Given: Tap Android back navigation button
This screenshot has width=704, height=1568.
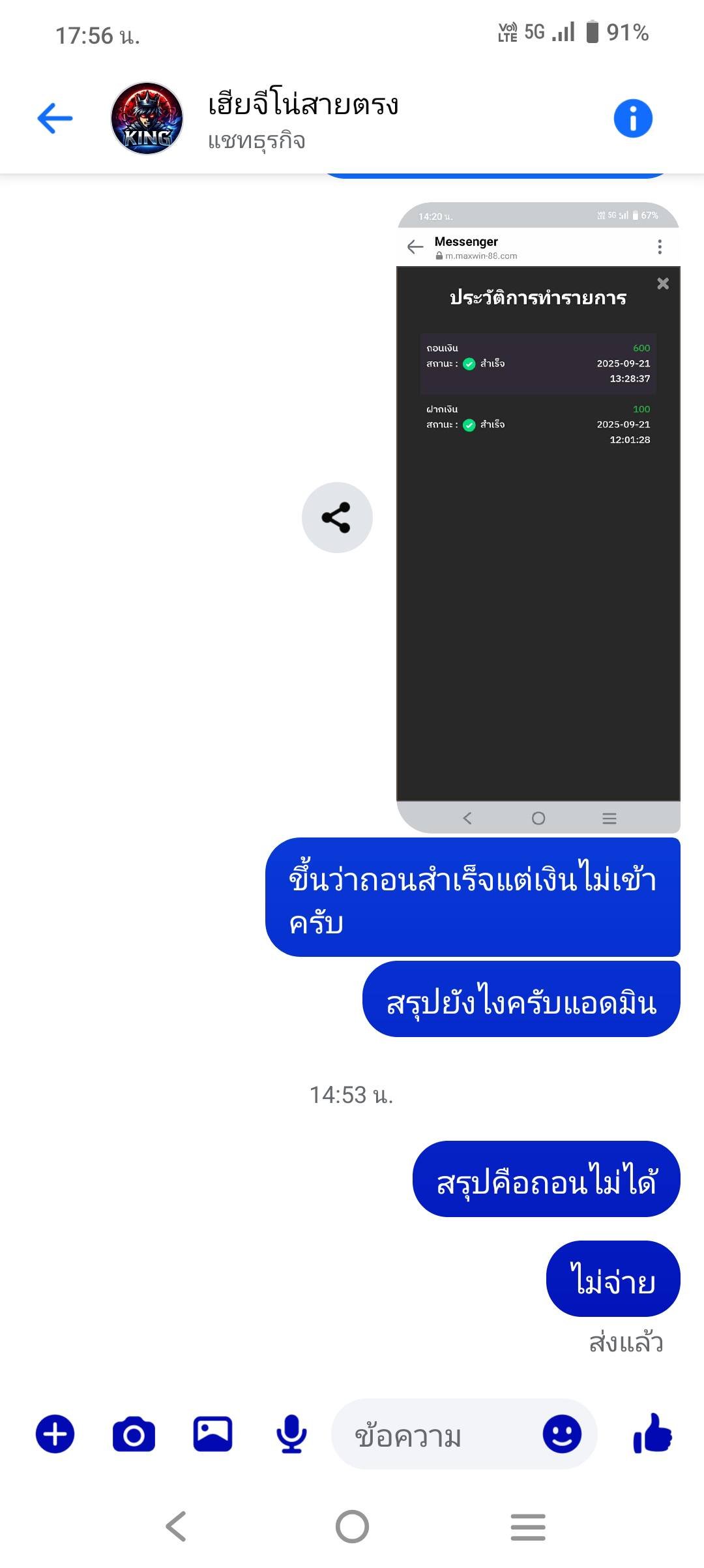Looking at the screenshot, I should (x=176, y=1526).
